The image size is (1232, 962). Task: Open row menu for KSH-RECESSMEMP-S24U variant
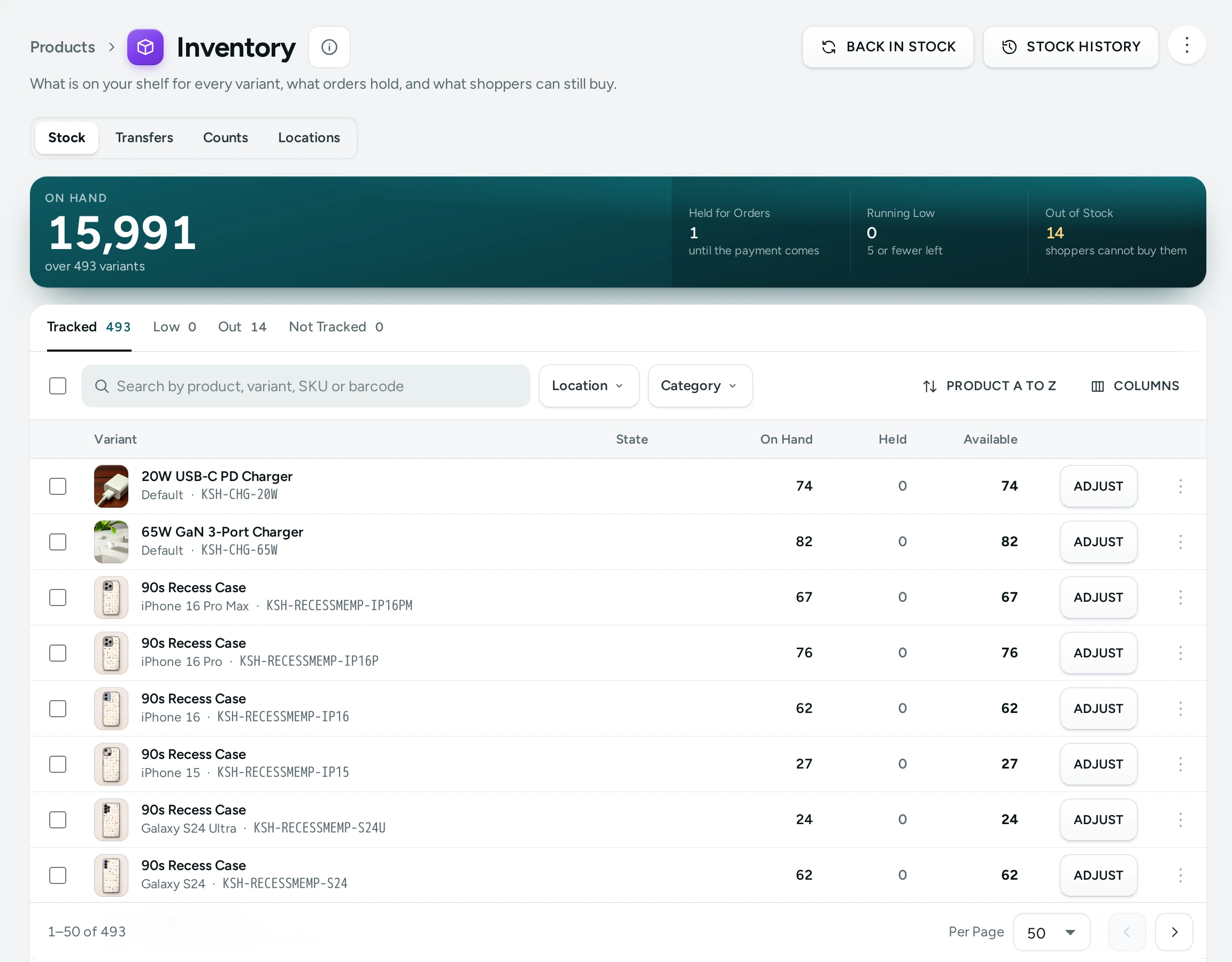click(1180, 819)
